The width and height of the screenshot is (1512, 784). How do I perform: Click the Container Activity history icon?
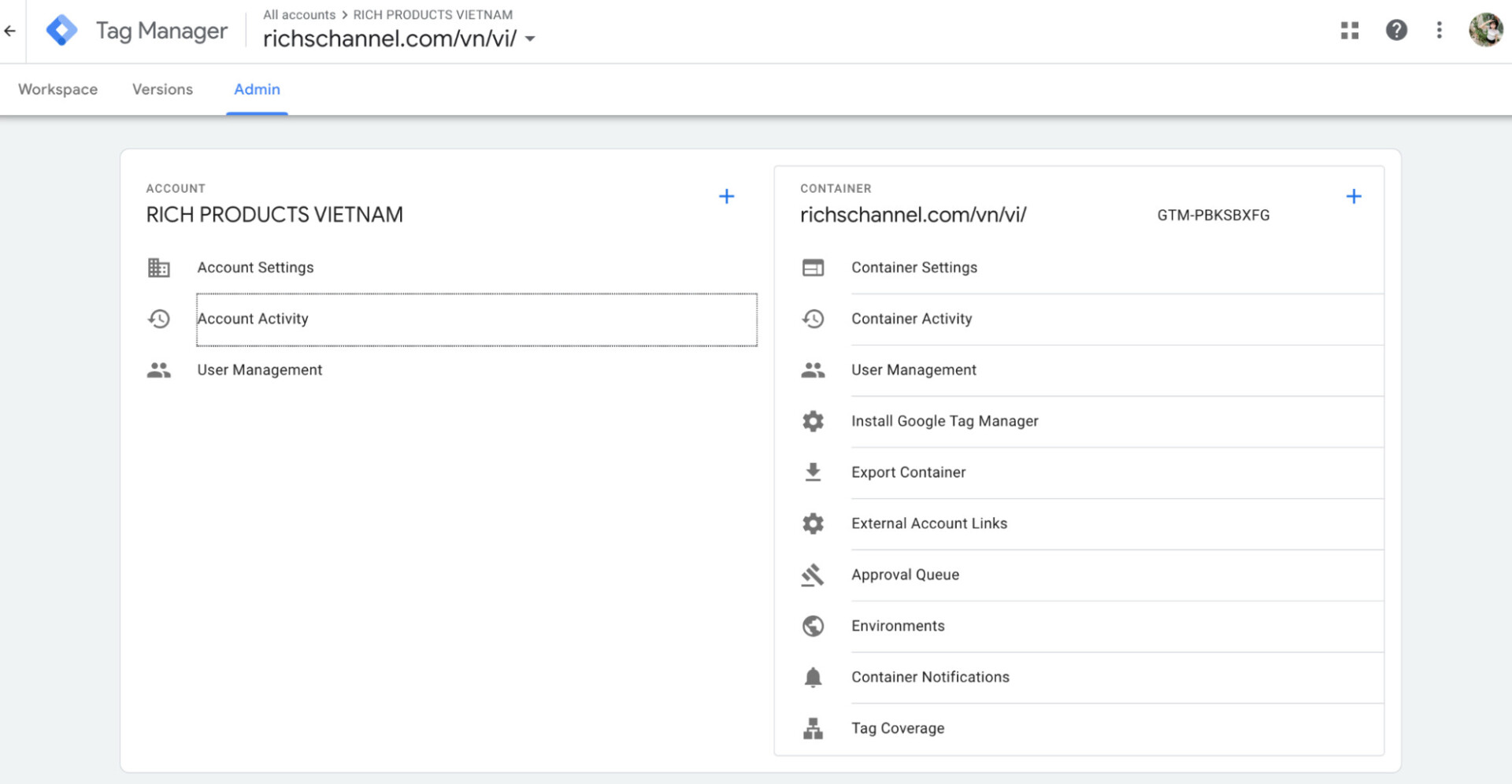pos(813,319)
